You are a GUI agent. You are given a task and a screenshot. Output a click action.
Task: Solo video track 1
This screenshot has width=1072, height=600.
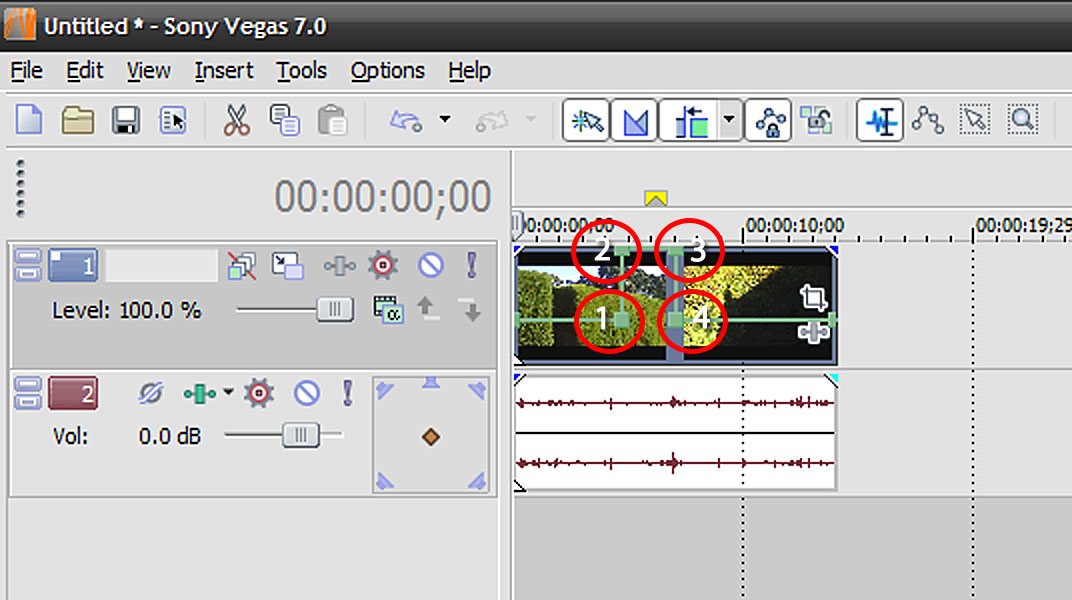coord(472,265)
